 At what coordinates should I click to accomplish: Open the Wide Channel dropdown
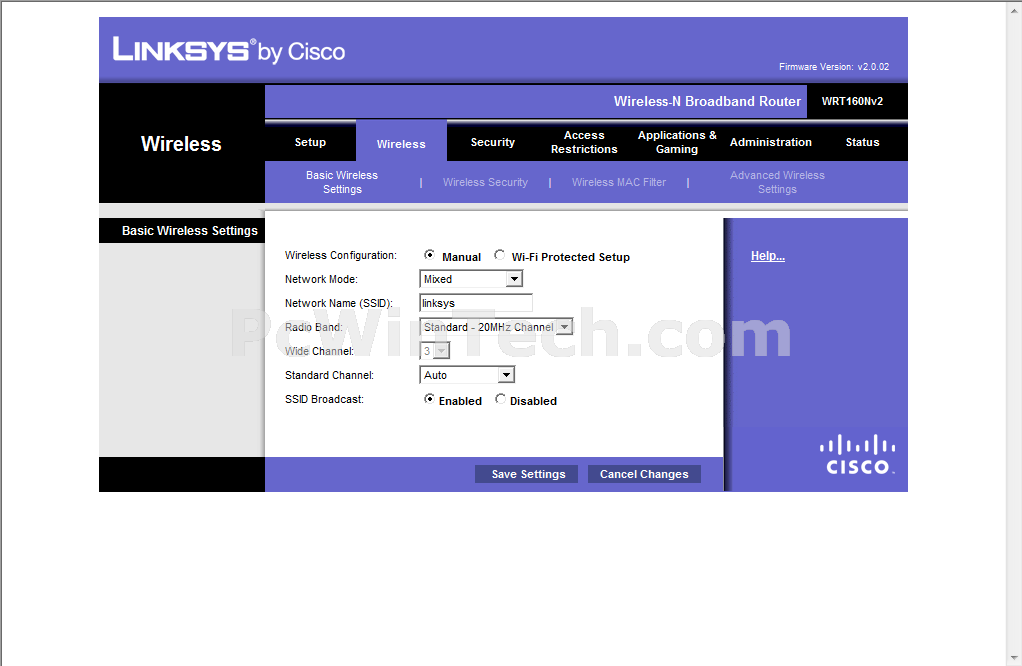(435, 351)
